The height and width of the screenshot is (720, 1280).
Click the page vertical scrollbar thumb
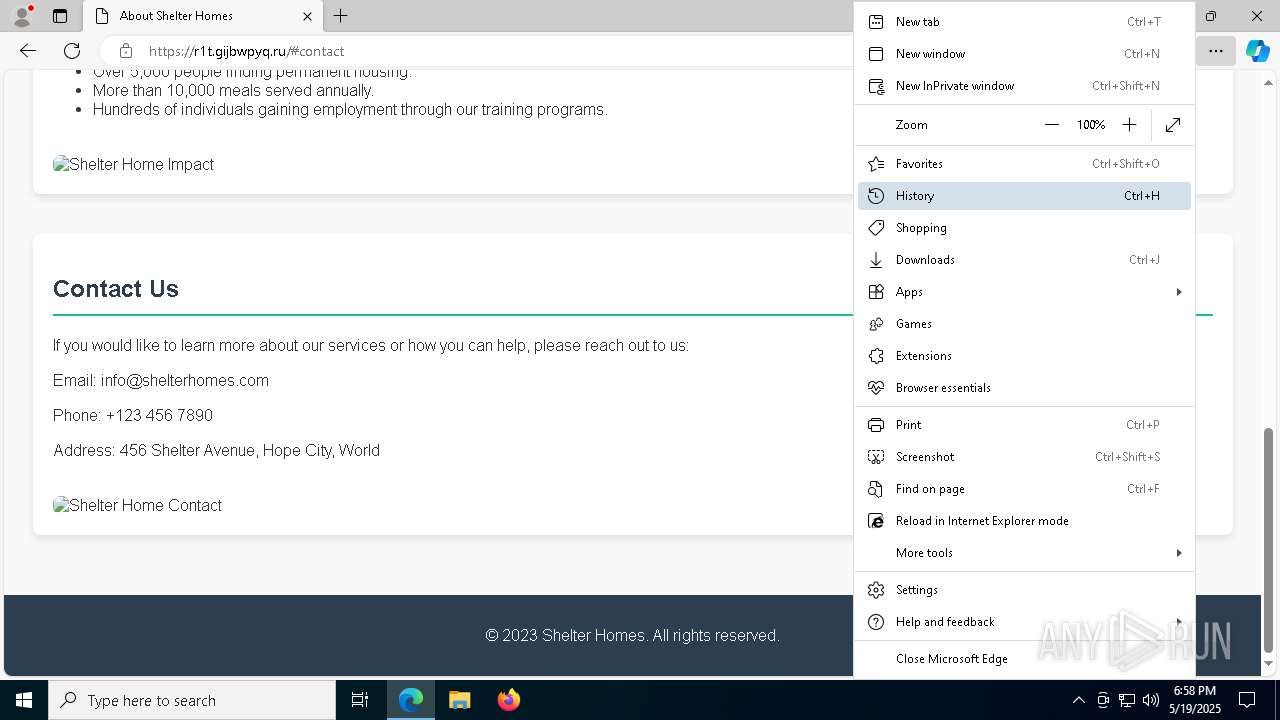[x=1269, y=540]
